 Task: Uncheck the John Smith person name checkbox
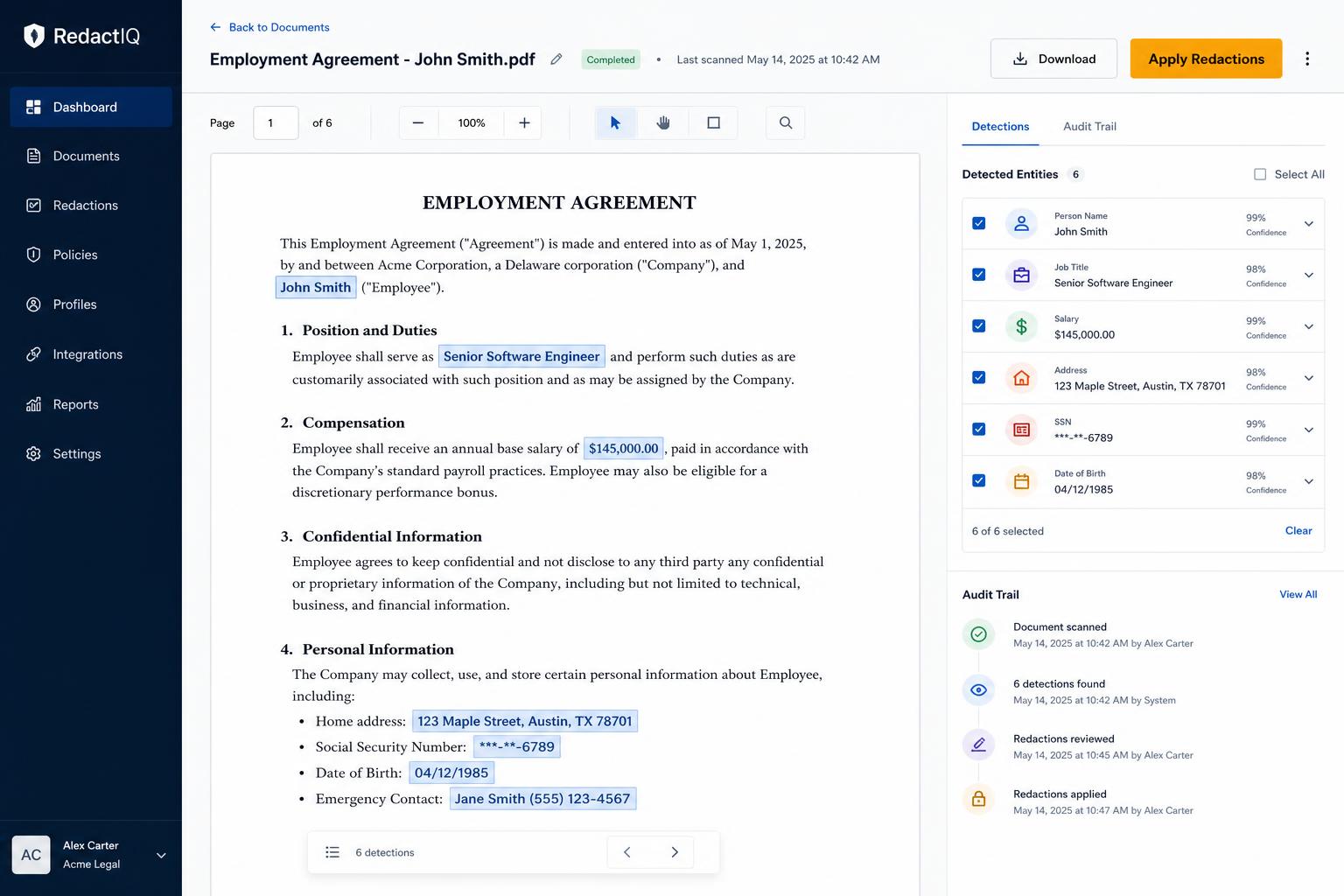[x=979, y=223]
